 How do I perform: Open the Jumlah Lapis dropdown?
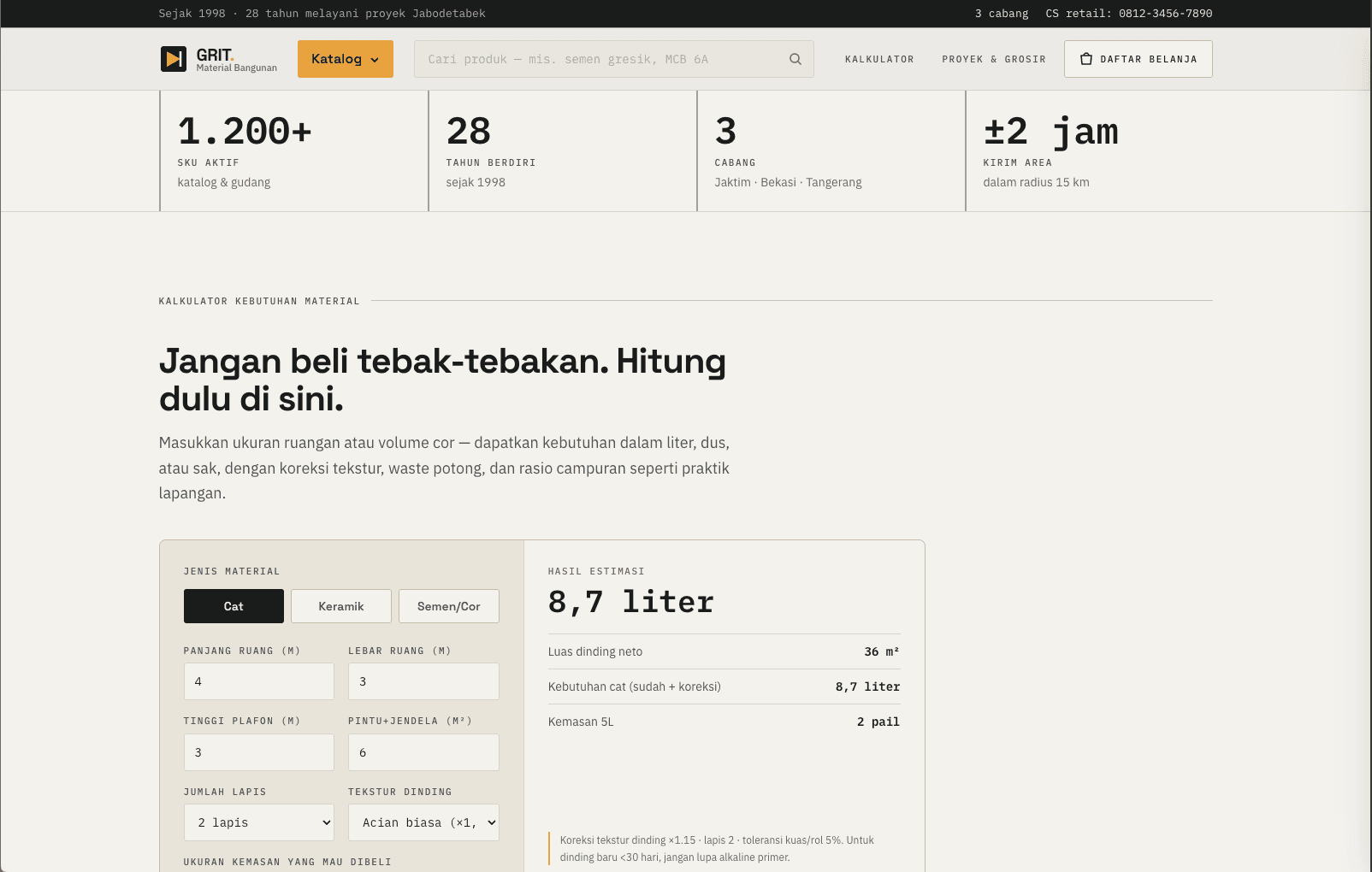tap(259, 822)
